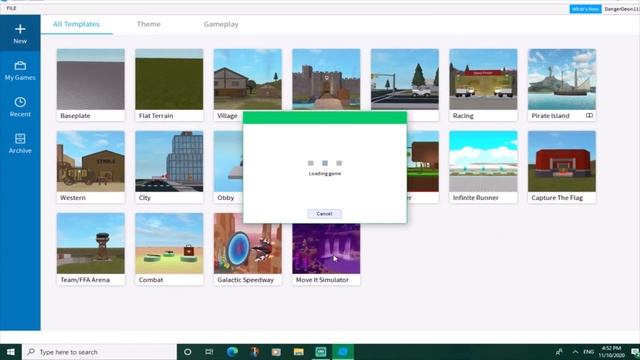Viewport: 640px width, 360px height.
Task: Open the Recent games section
Action: coord(20,107)
